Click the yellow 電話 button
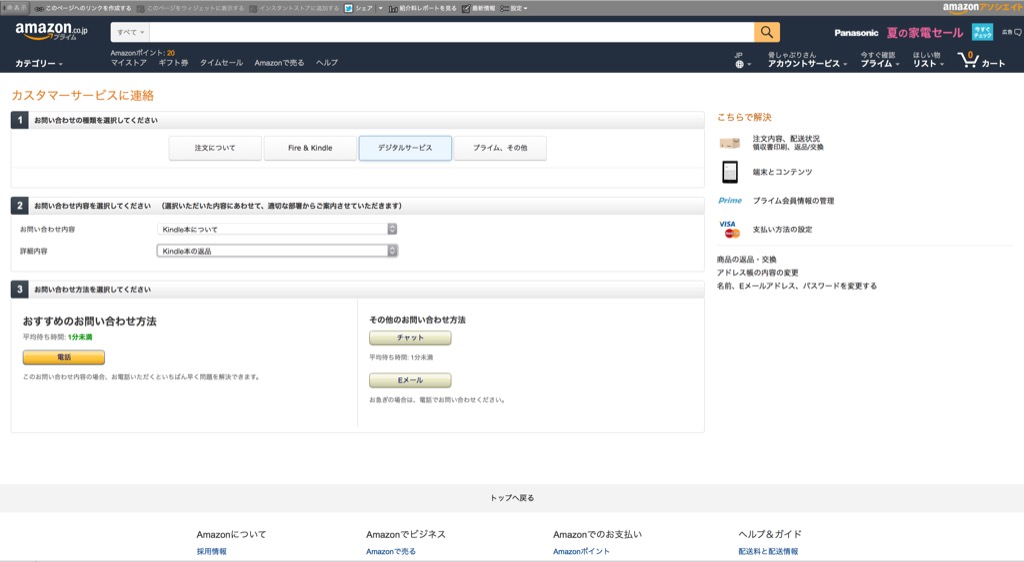The image size is (1024, 562). [64, 357]
